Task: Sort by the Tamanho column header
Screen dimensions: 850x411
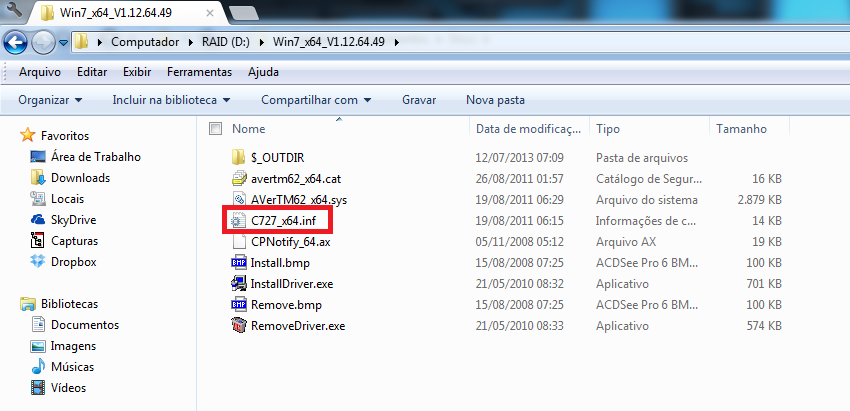Action: point(741,129)
